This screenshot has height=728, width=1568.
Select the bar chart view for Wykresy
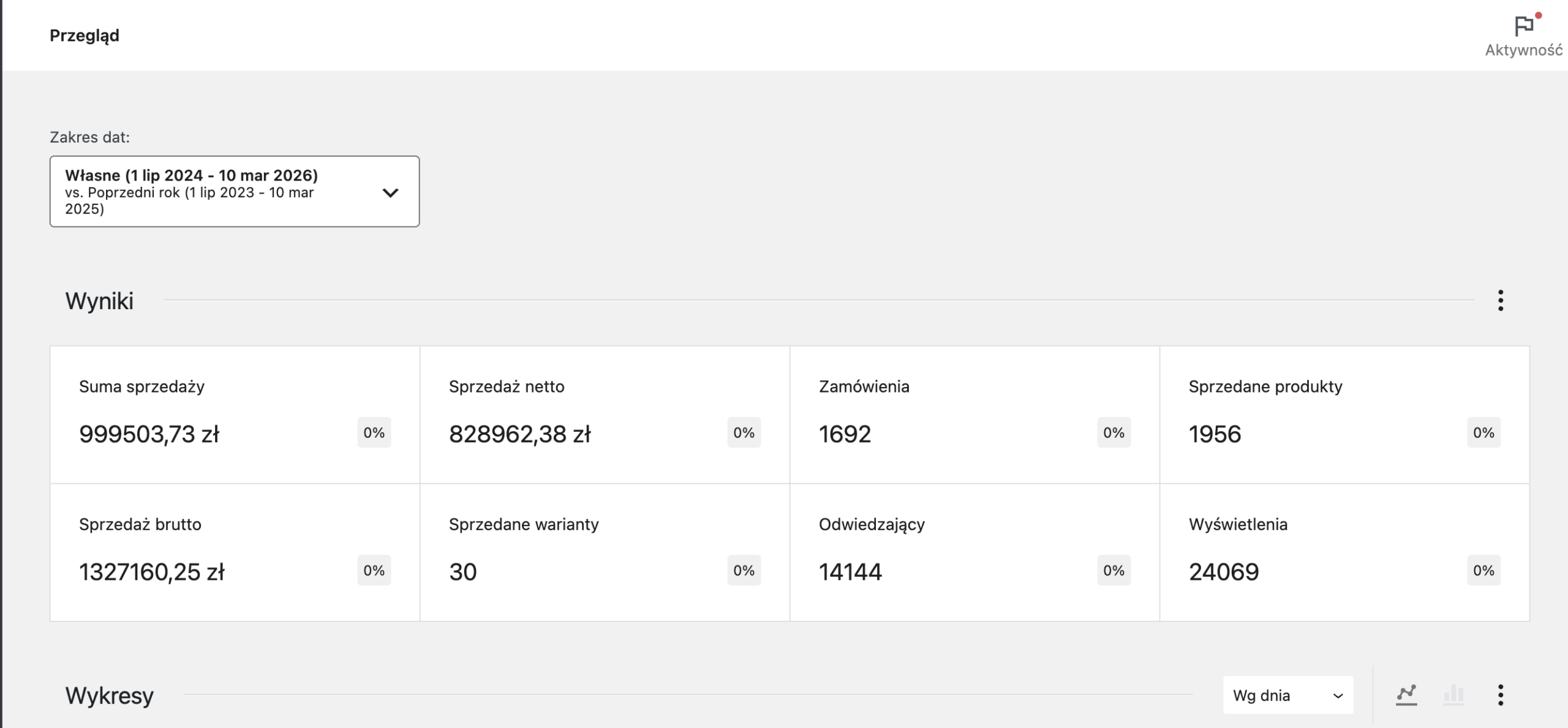[x=1453, y=694]
